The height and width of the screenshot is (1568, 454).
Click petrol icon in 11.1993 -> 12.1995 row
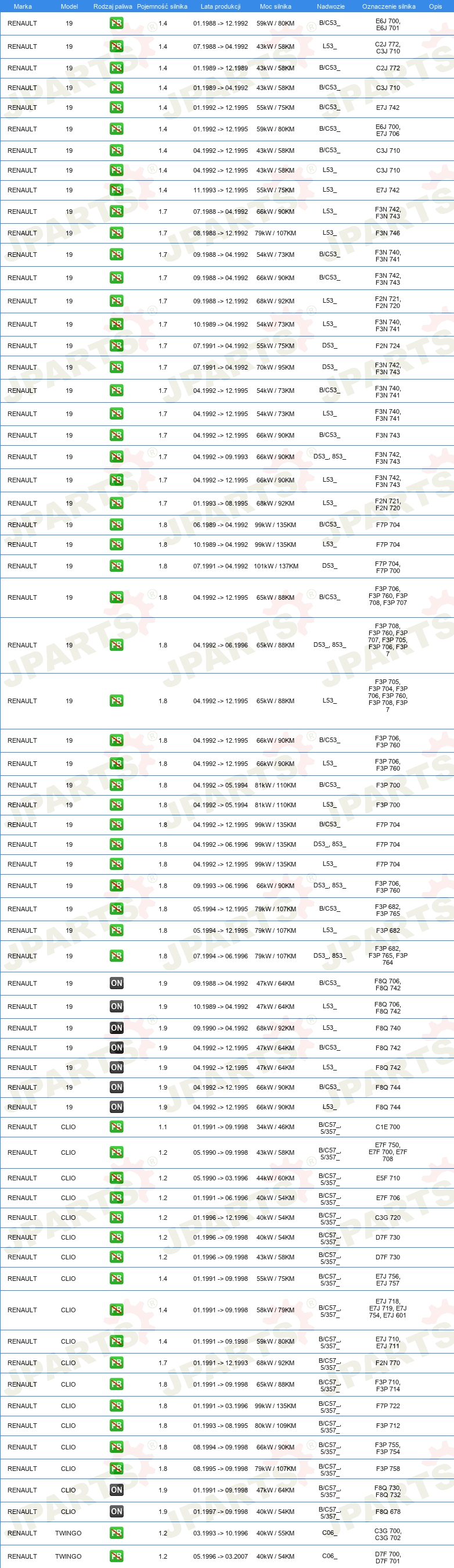[x=116, y=190]
